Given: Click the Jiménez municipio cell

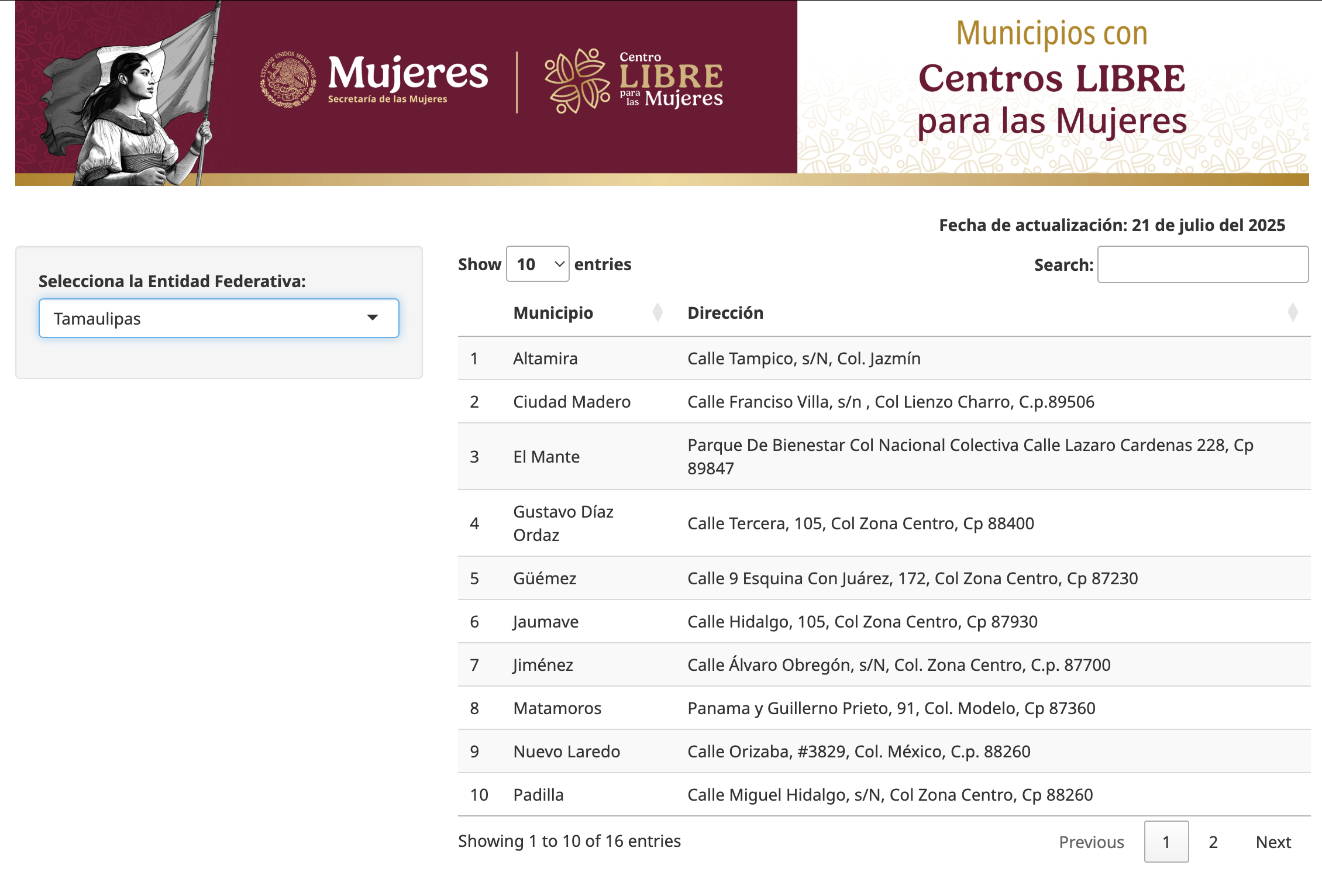Looking at the screenshot, I should [543, 665].
